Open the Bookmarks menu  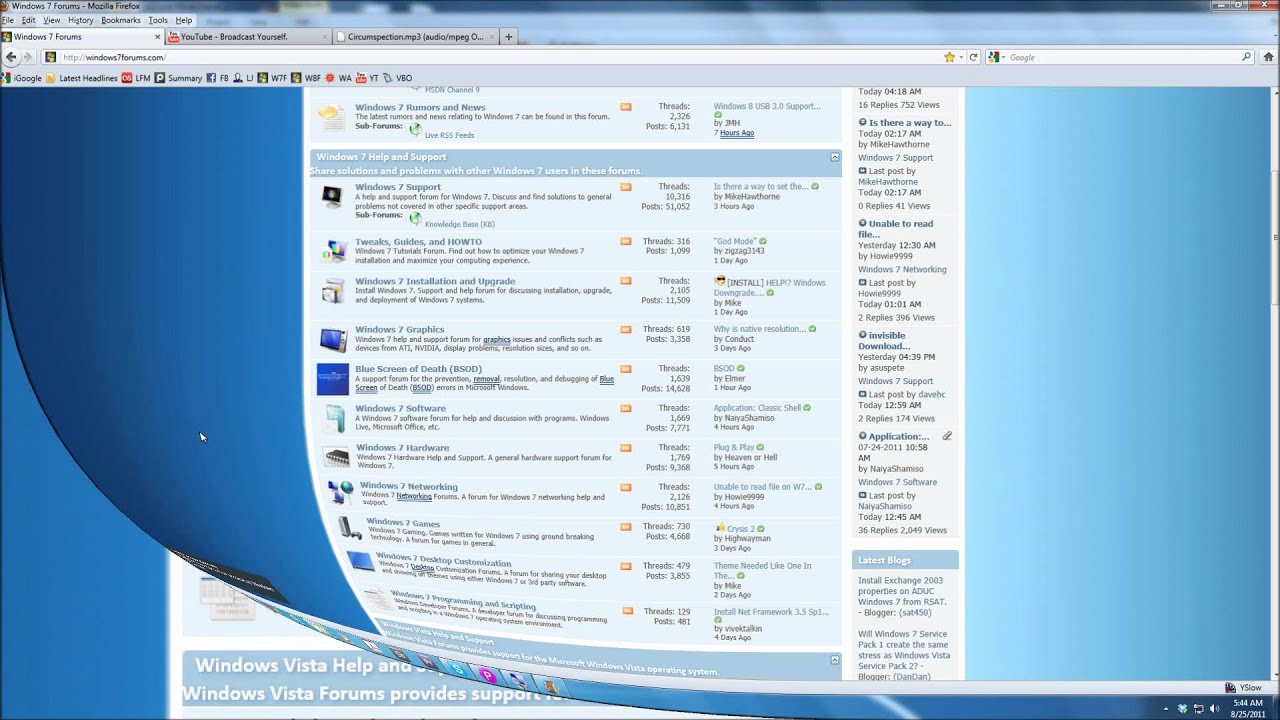[121, 20]
